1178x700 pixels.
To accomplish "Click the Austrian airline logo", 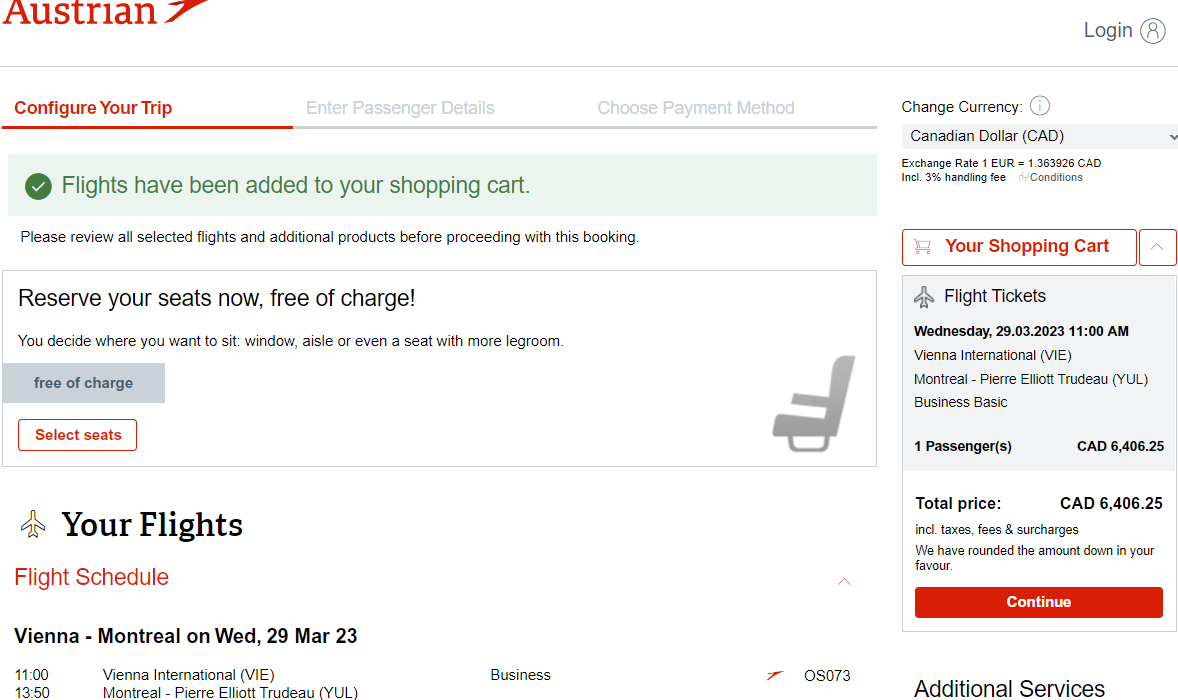I will [106, 12].
